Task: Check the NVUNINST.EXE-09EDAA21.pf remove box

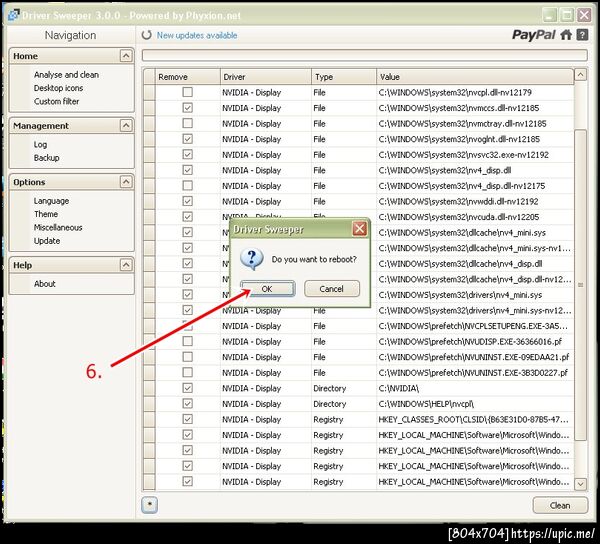Action: (x=188, y=357)
